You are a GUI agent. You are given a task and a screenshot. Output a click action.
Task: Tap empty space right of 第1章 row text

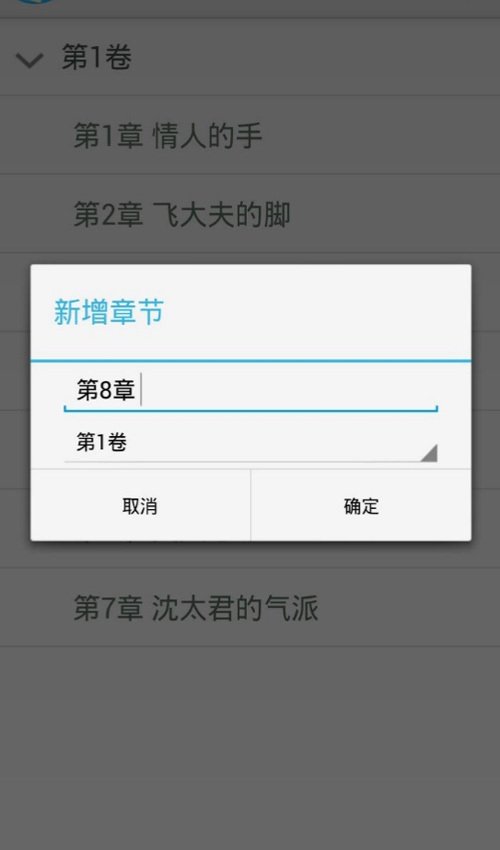381,135
